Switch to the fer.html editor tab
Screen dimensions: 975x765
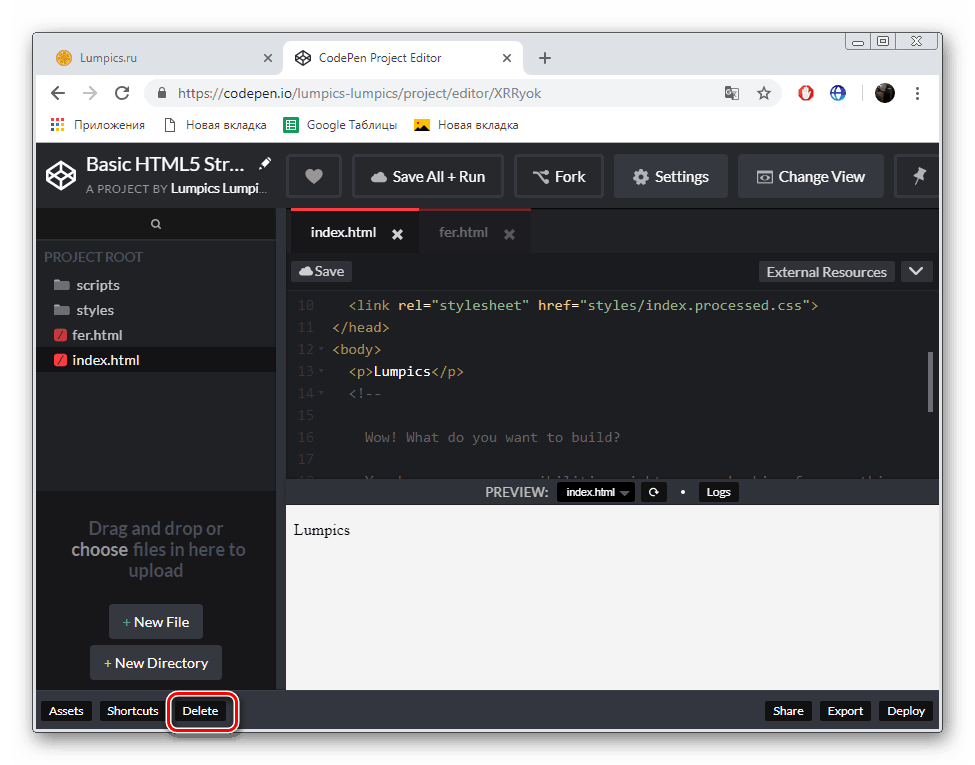tap(463, 231)
